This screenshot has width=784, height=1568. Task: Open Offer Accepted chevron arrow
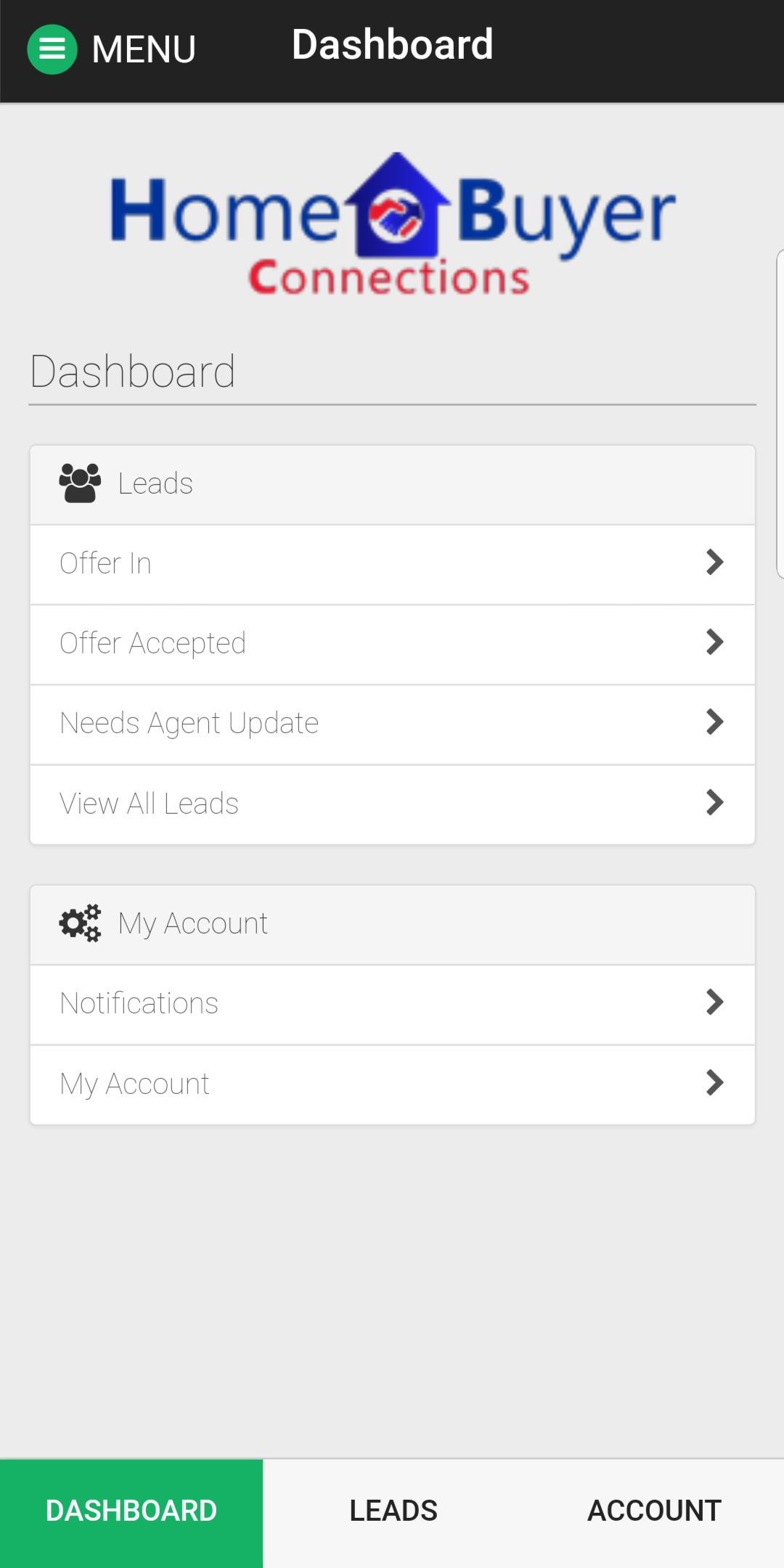(714, 642)
